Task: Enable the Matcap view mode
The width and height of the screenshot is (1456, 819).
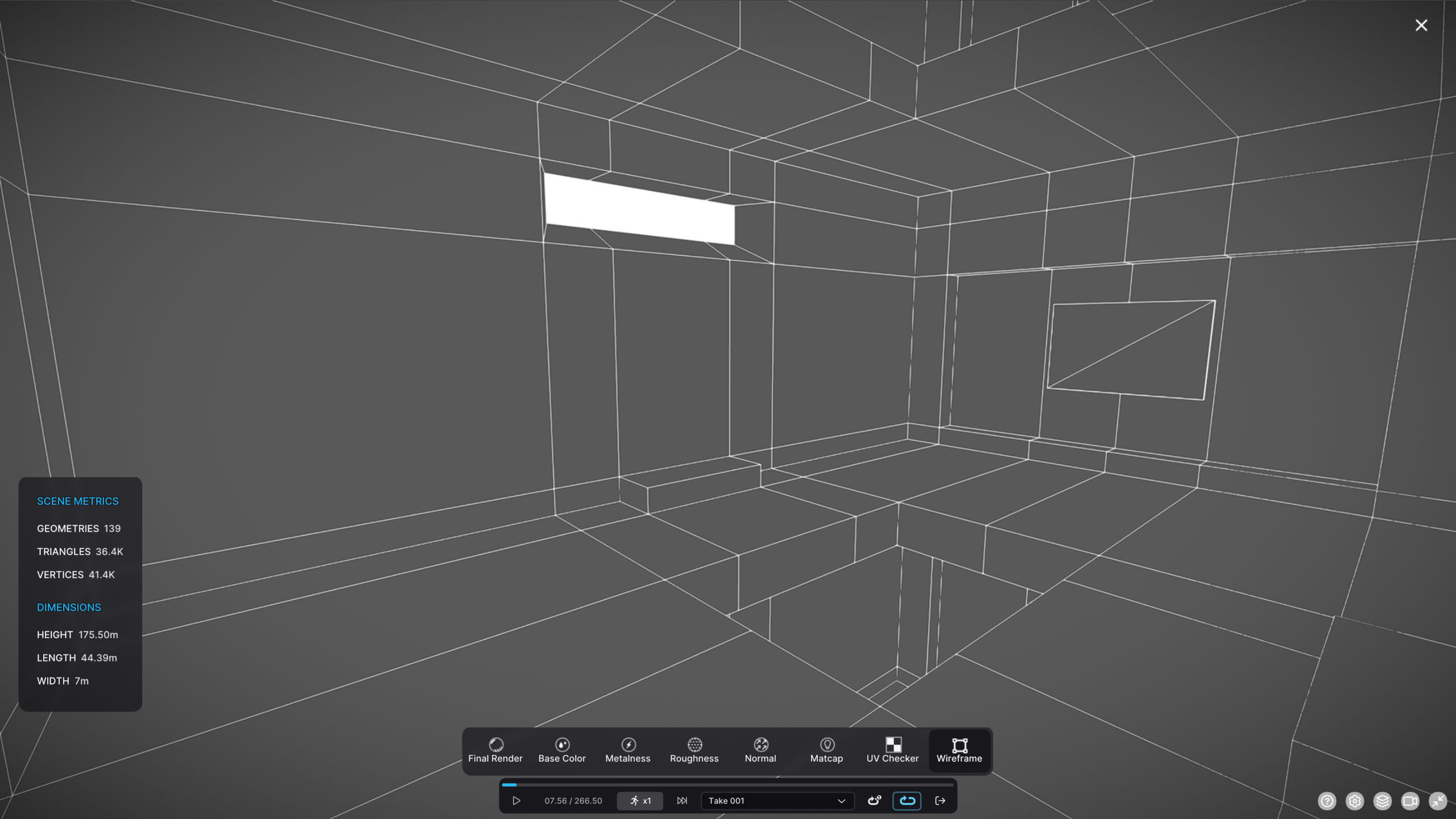Action: pos(826,750)
